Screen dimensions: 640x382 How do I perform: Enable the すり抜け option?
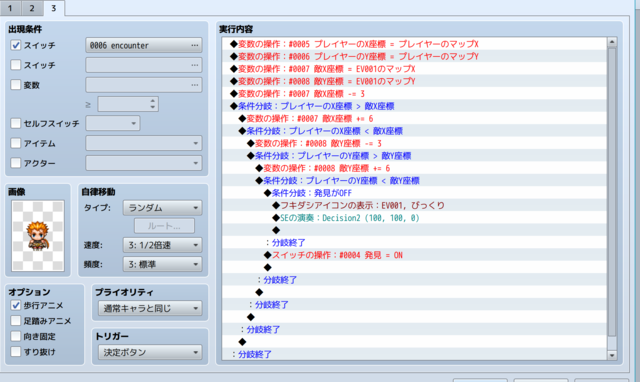(16, 351)
